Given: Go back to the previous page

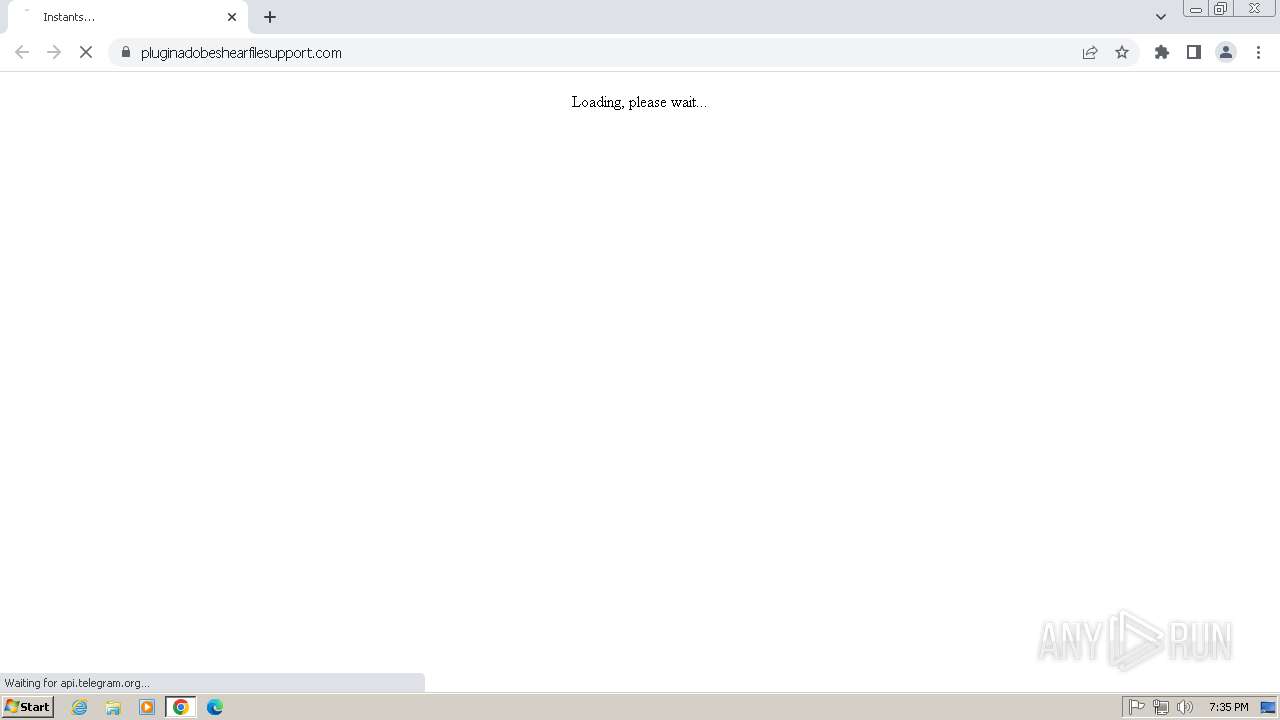Looking at the screenshot, I should coord(22,52).
